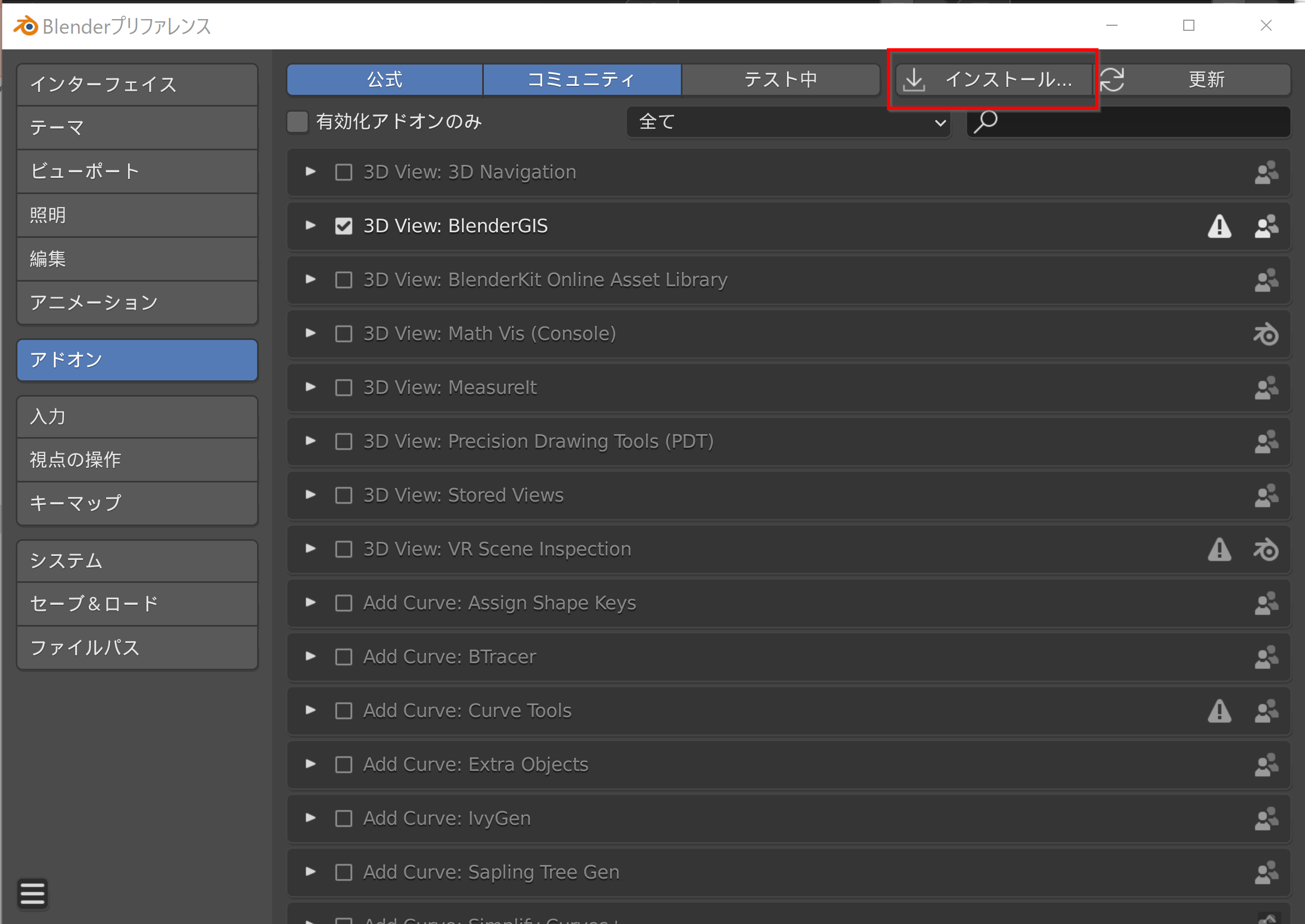Click community icon on BlenderKit Online Asset Library

click(x=1266, y=280)
